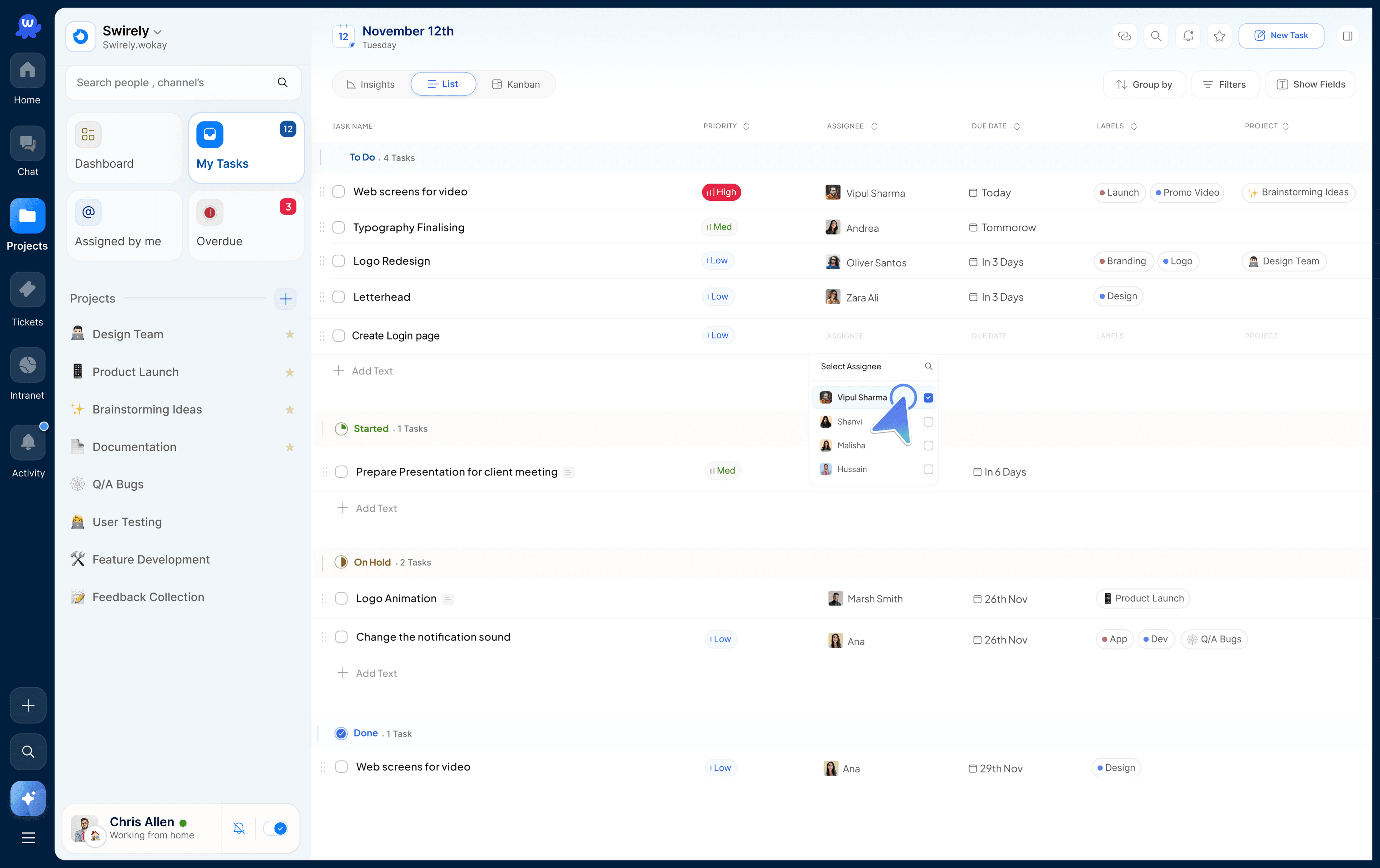Image resolution: width=1380 pixels, height=868 pixels.
Task: Toggle the availability switch near Chris Allen
Action: (x=276, y=828)
